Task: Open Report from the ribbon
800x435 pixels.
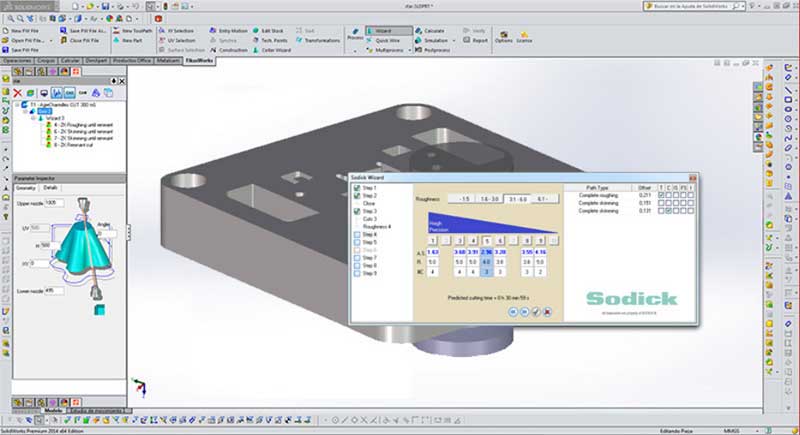Action: click(x=476, y=40)
